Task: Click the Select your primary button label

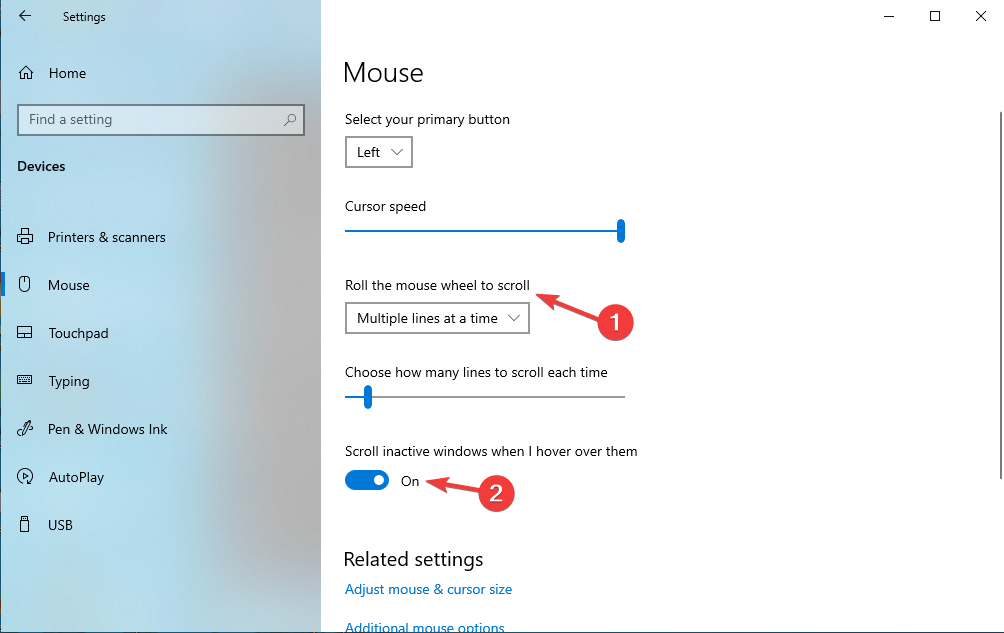Action: [x=427, y=120]
